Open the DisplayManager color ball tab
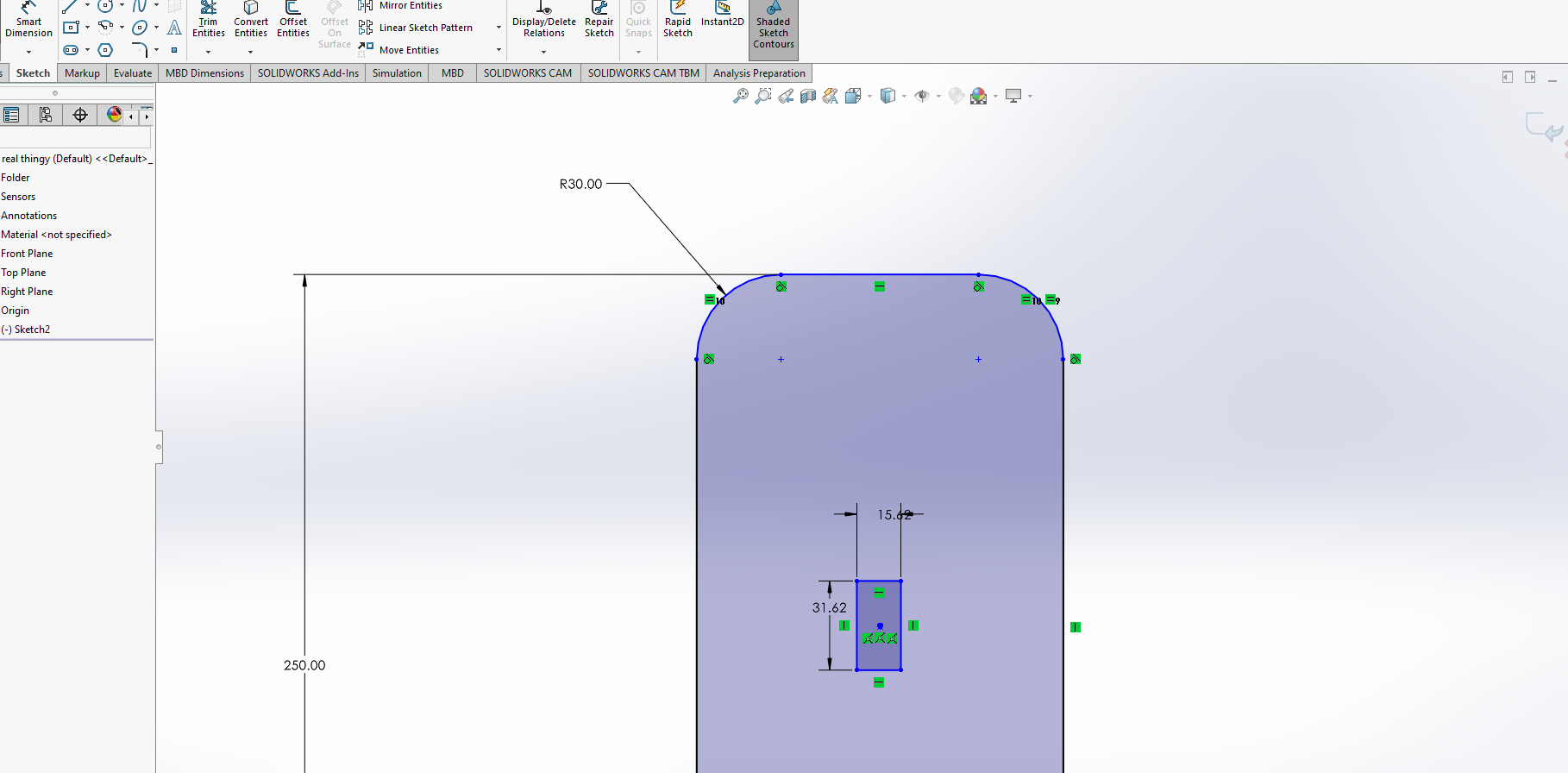Image resolution: width=1568 pixels, height=773 pixels. click(114, 115)
